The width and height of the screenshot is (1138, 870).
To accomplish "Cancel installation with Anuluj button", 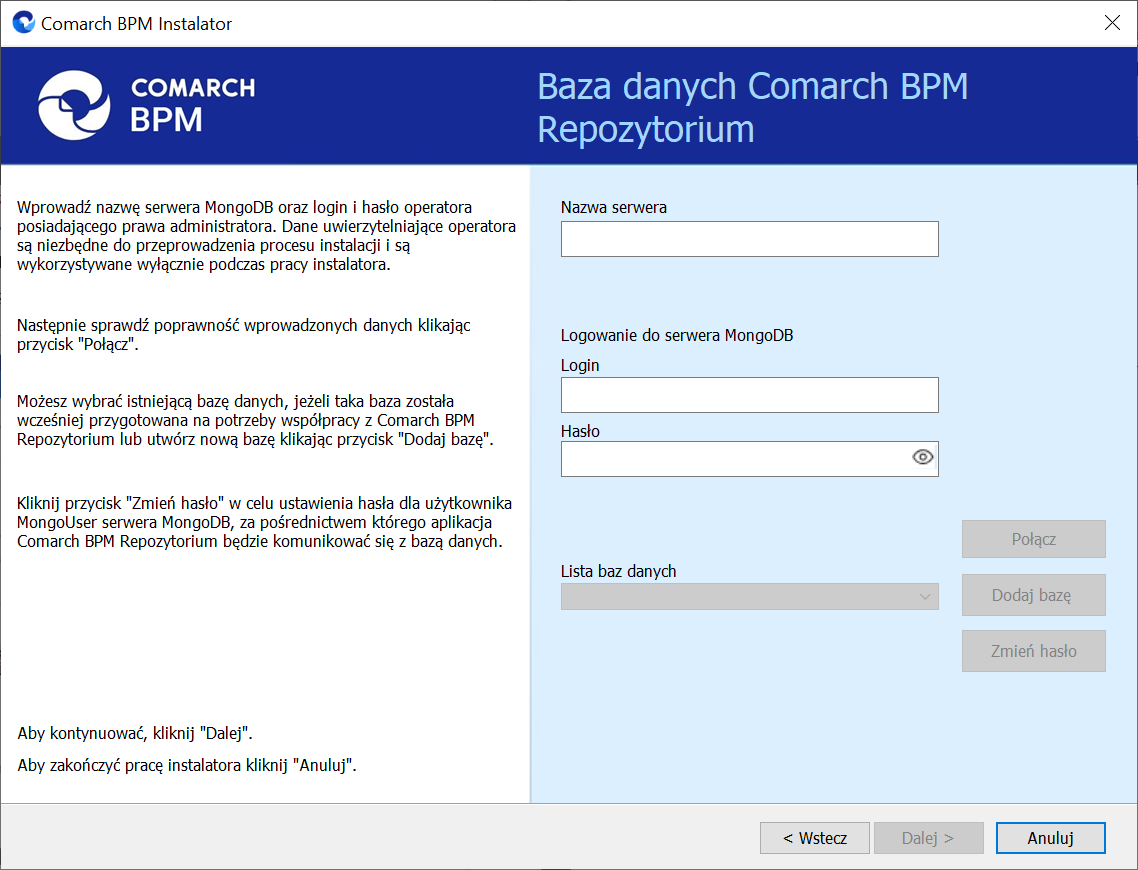I will tap(1050, 838).
